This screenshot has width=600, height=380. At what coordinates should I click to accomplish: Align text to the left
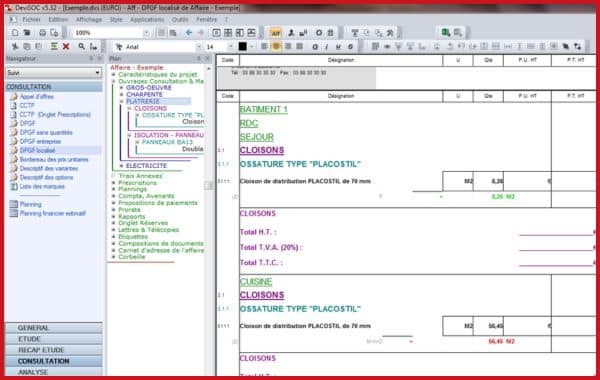264,47
